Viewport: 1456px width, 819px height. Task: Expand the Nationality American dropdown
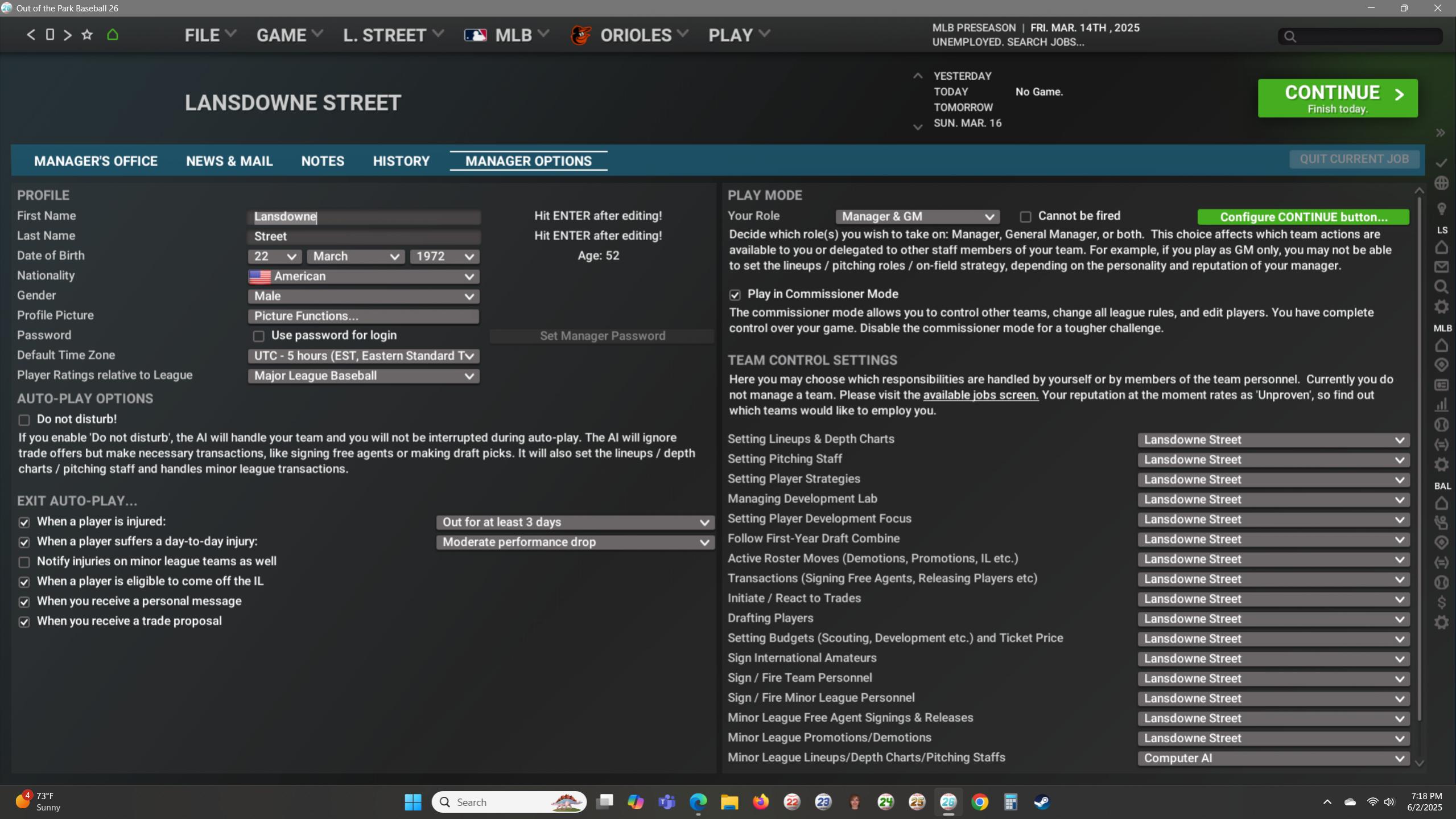click(x=364, y=277)
